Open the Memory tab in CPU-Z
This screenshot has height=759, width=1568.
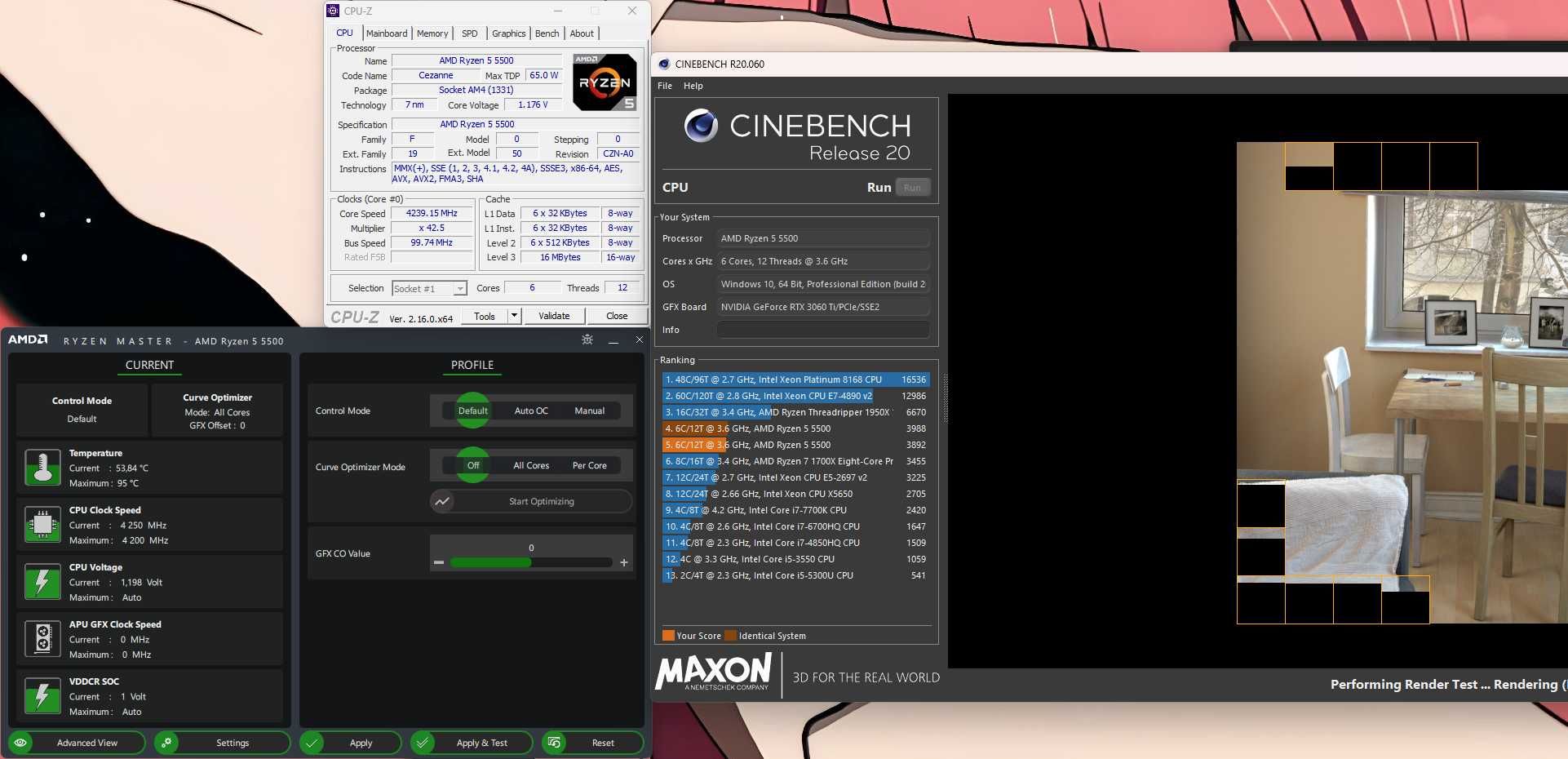point(432,33)
